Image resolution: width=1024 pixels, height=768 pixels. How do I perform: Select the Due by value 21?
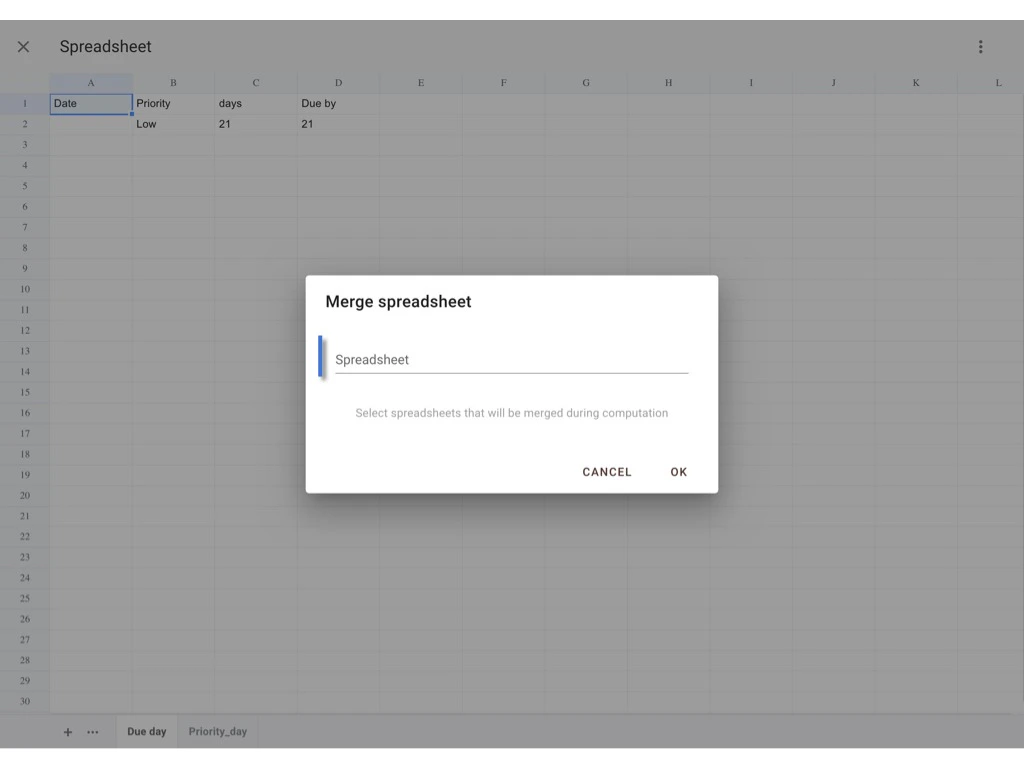point(337,124)
